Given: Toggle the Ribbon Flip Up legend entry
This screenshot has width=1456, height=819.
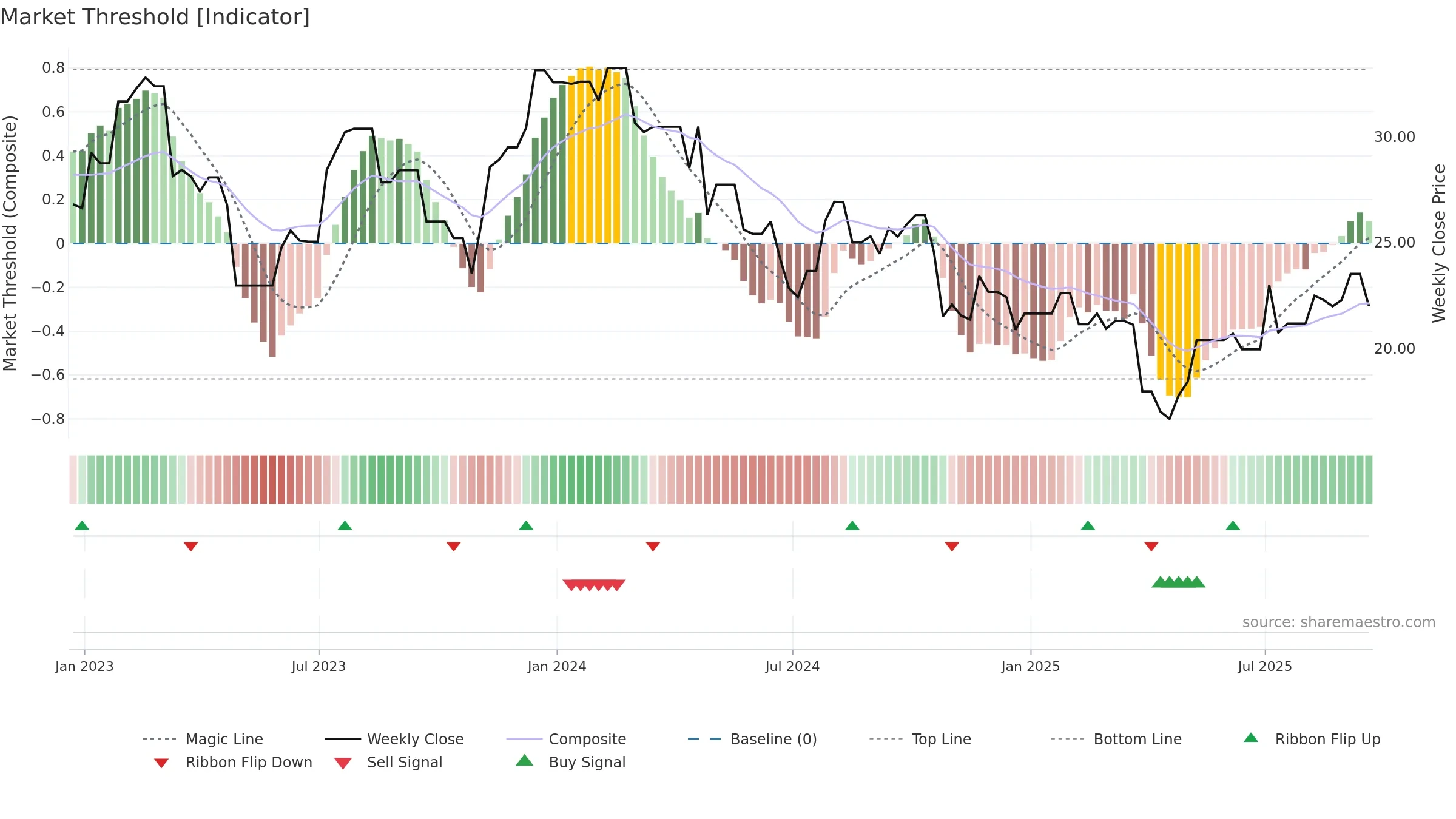Looking at the screenshot, I should pos(1312,739).
